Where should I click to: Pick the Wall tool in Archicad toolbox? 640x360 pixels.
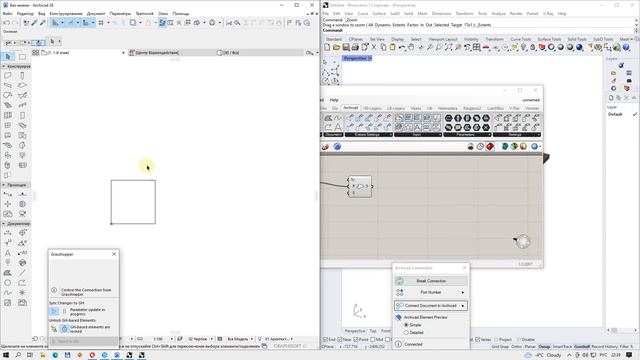pos(8,76)
